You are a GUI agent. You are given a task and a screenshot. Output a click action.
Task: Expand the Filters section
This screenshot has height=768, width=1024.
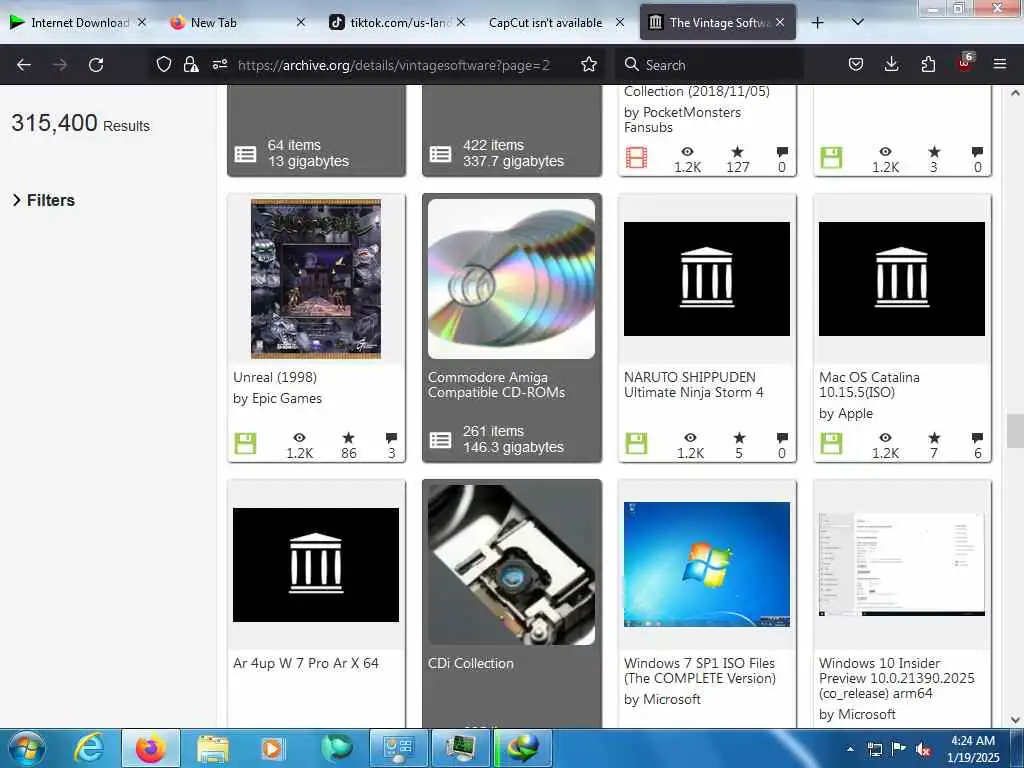tap(43, 200)
